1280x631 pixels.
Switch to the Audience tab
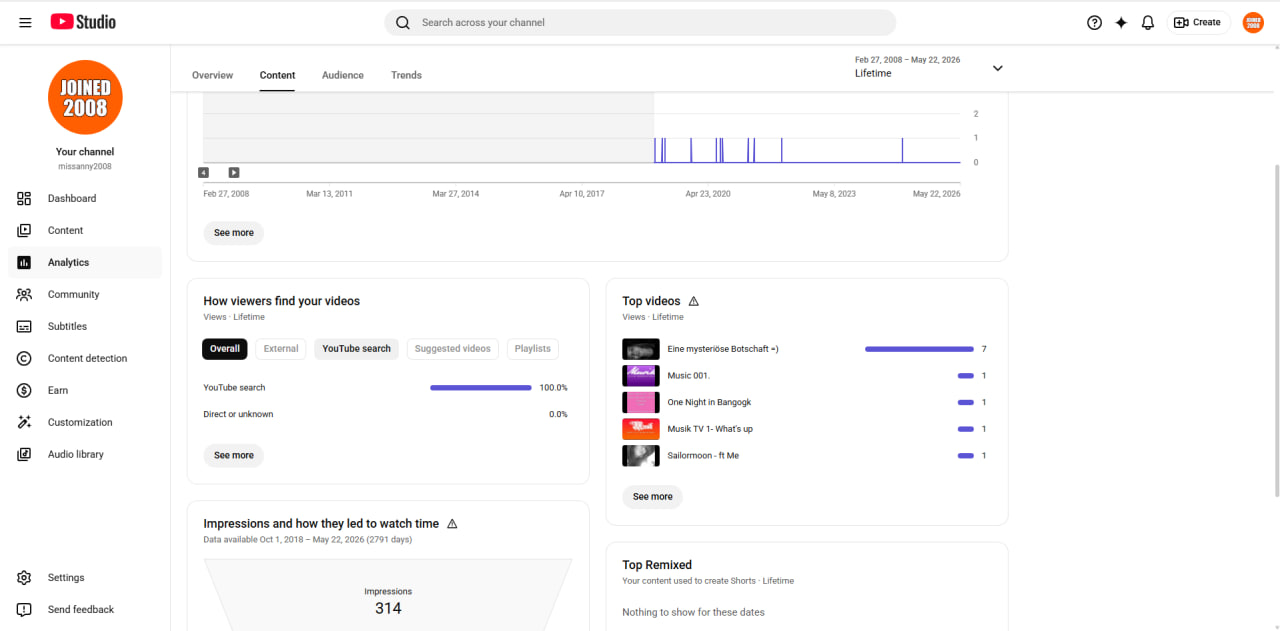[x=343, y=75]
